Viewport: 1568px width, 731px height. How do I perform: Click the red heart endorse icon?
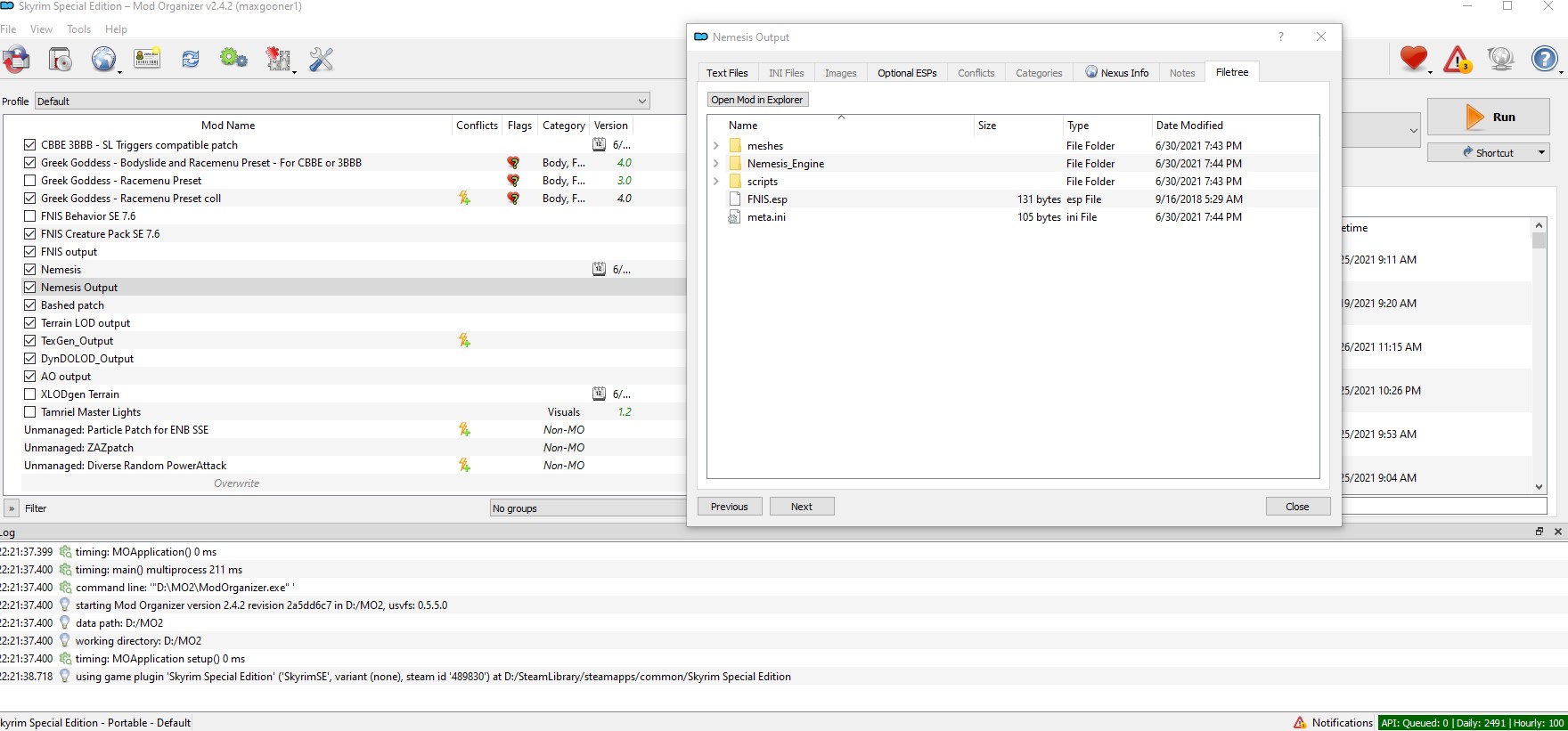[x=1413, y=59]
